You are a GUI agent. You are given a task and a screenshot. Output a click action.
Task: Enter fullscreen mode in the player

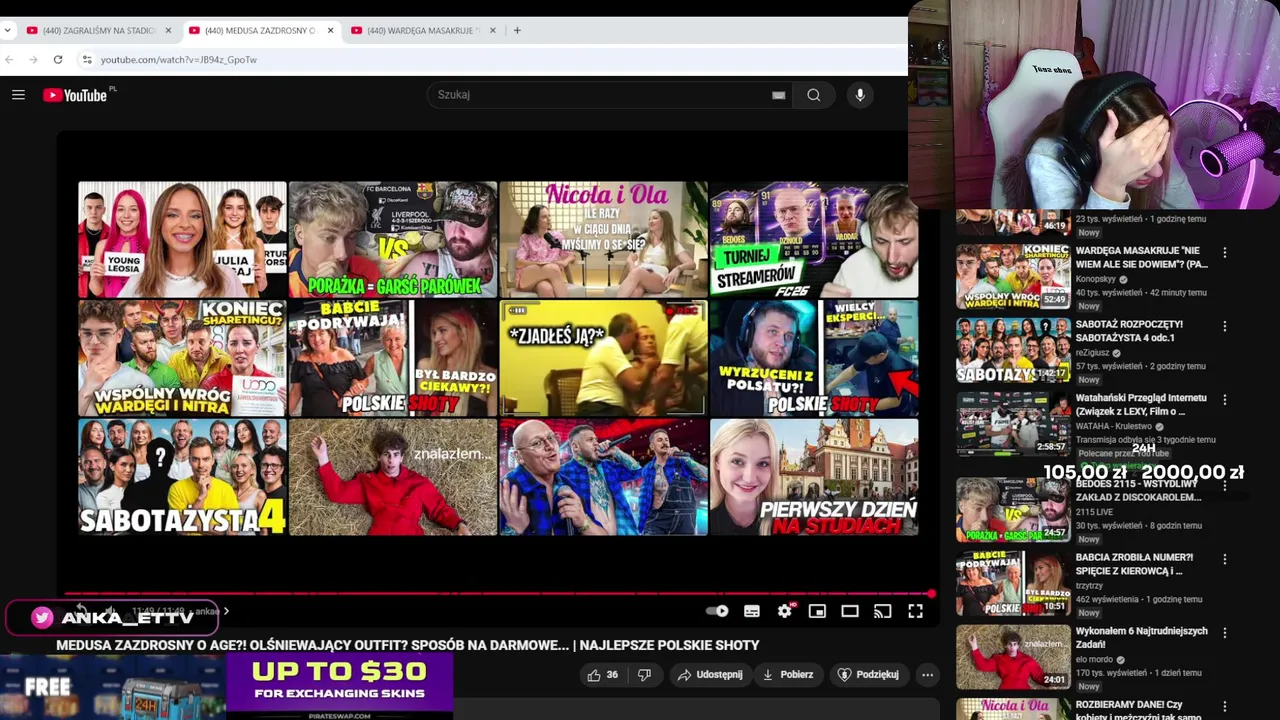(x=915, y=611)
